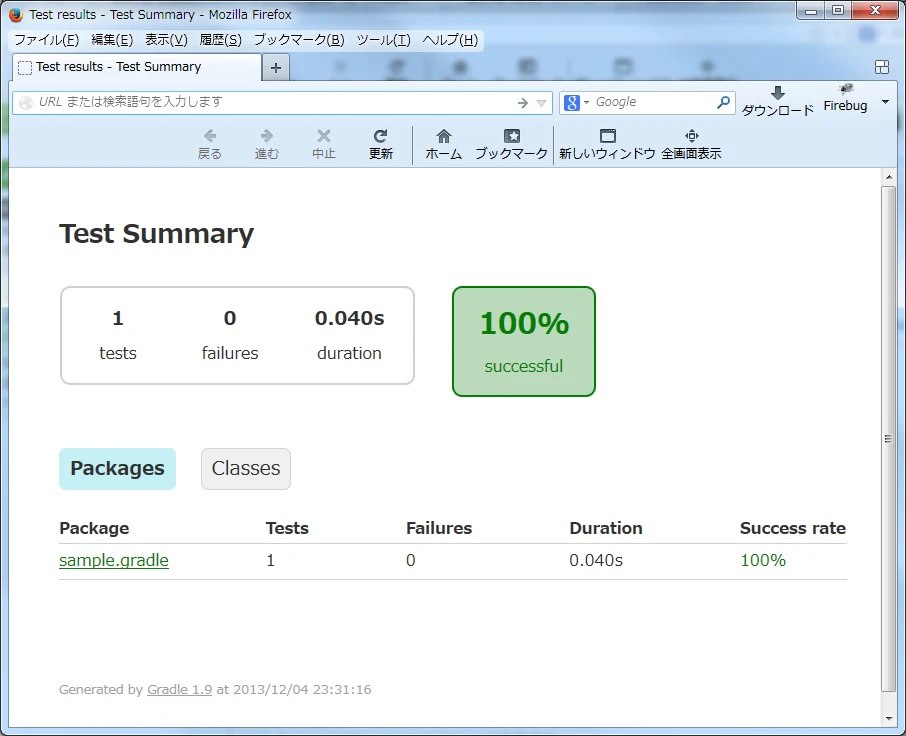Click the 1 tests summary count

118,318
